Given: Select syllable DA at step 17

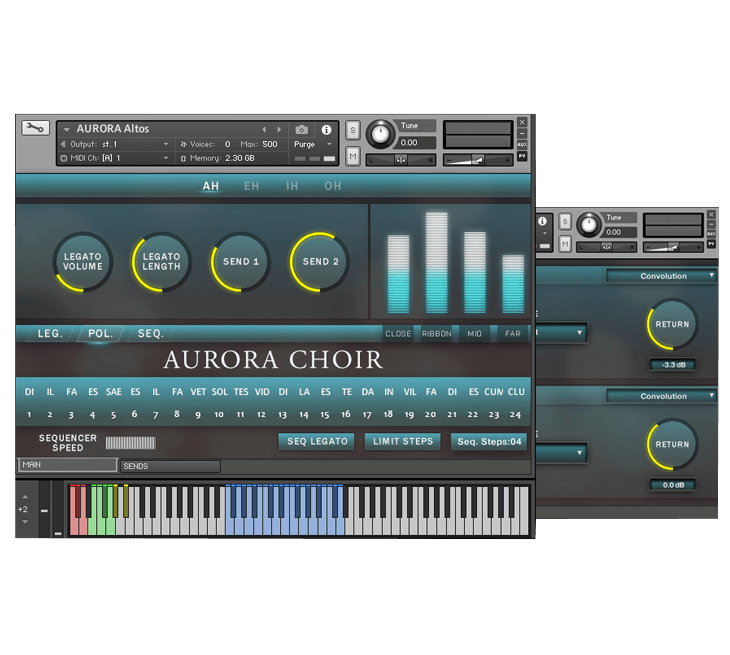Looking at the screenshot, I should click(x=367, y=392).
